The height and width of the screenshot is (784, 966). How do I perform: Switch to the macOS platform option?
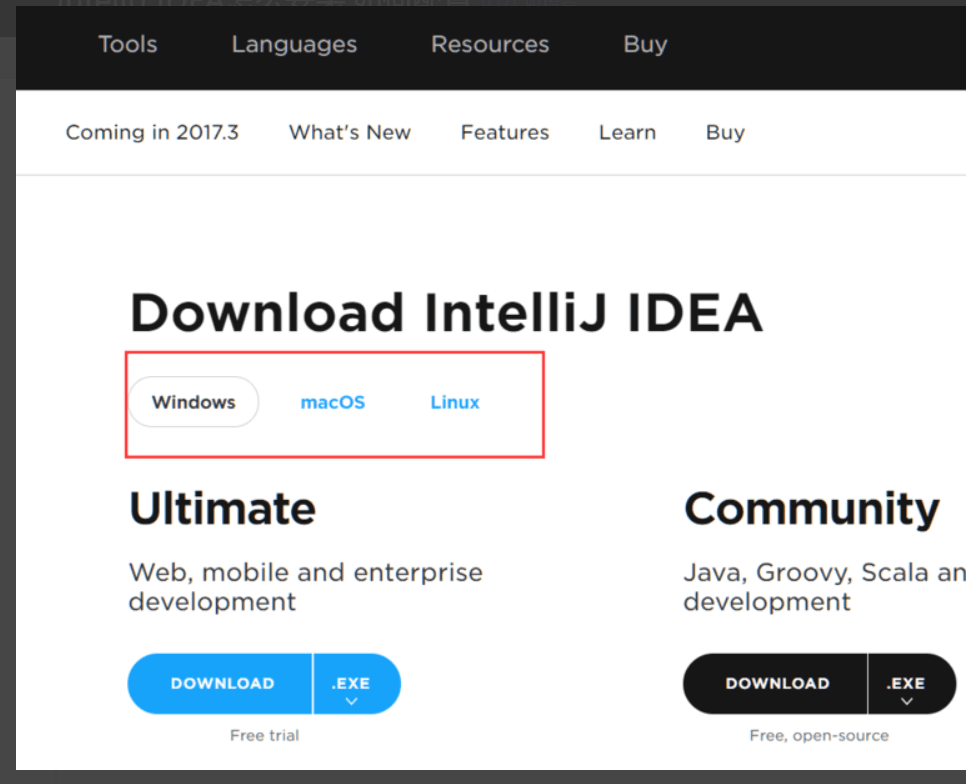pyautogui.click(x=333, y=402)
